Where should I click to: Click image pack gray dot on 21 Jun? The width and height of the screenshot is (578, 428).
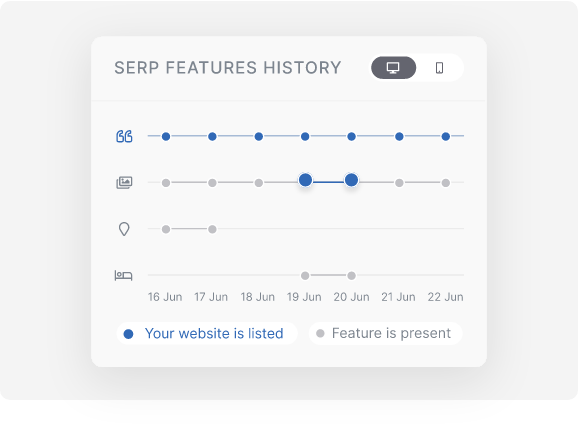(399, 183)
